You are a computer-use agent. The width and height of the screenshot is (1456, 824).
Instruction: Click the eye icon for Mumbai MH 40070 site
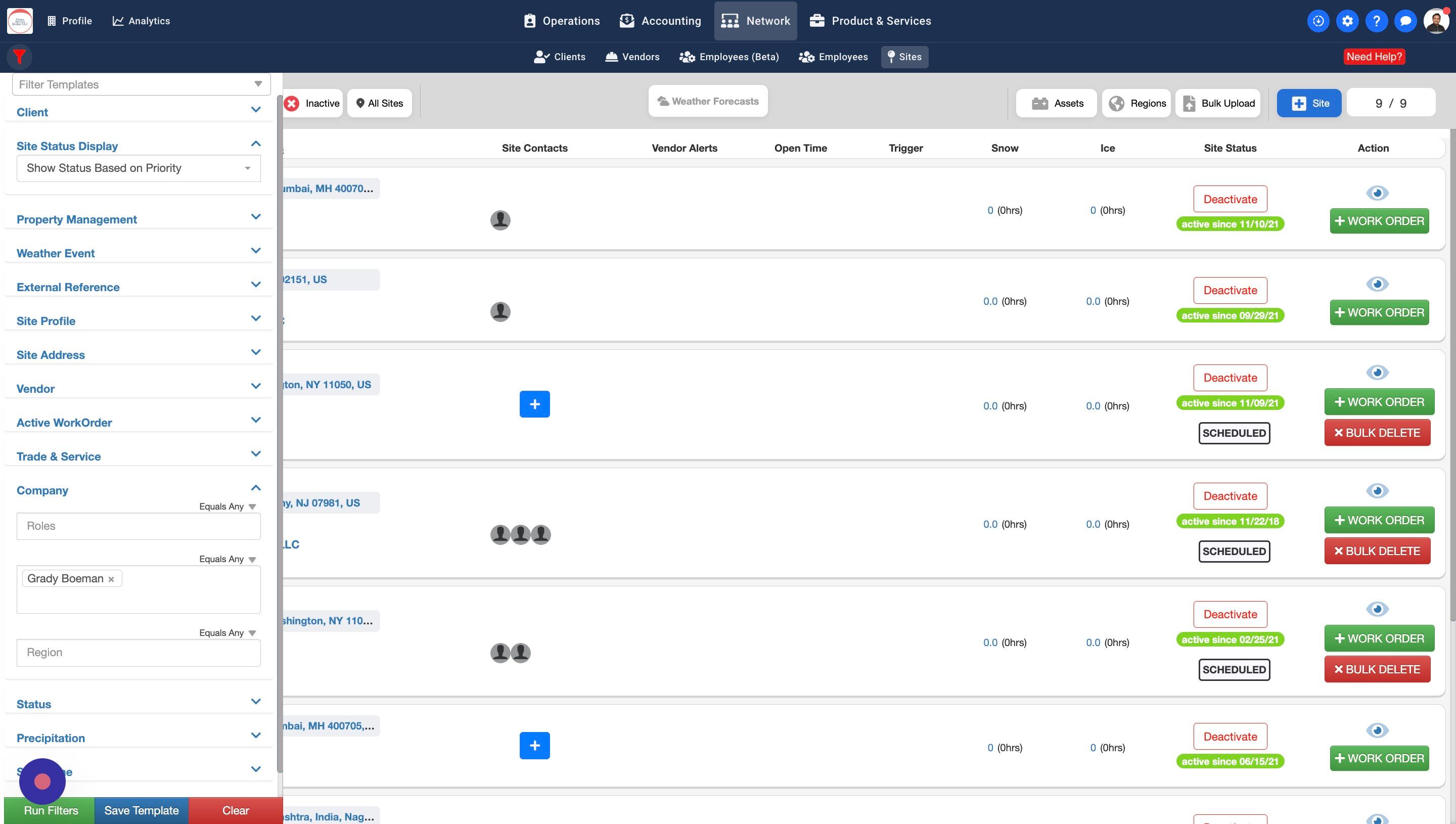pyautogui.click(x=1377, y=193)
